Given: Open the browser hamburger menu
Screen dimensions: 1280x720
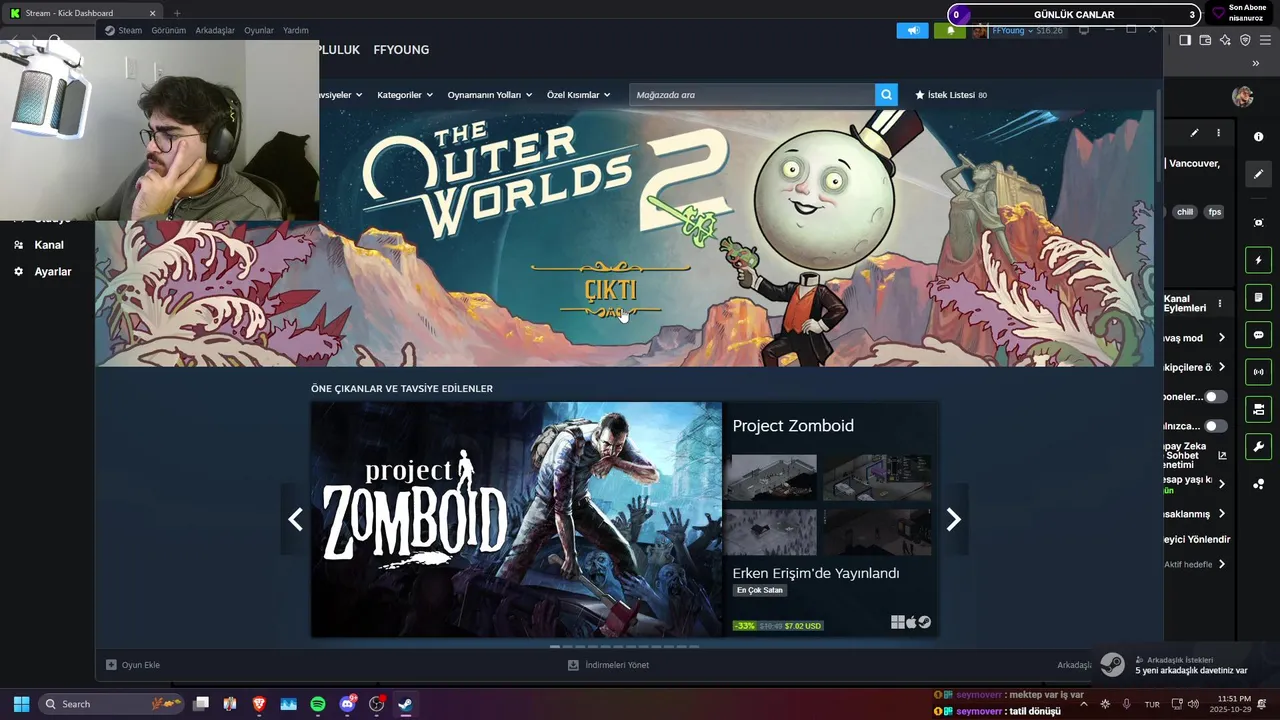Looking at the screenshot, I should point(1265,40).
